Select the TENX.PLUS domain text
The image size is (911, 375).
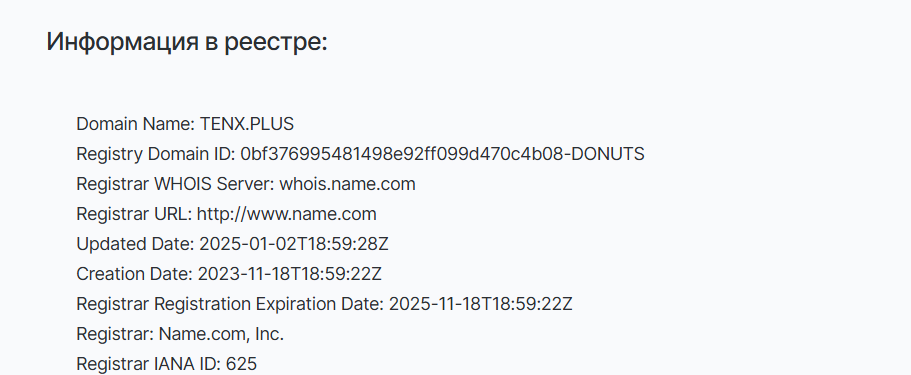point(247,124)
